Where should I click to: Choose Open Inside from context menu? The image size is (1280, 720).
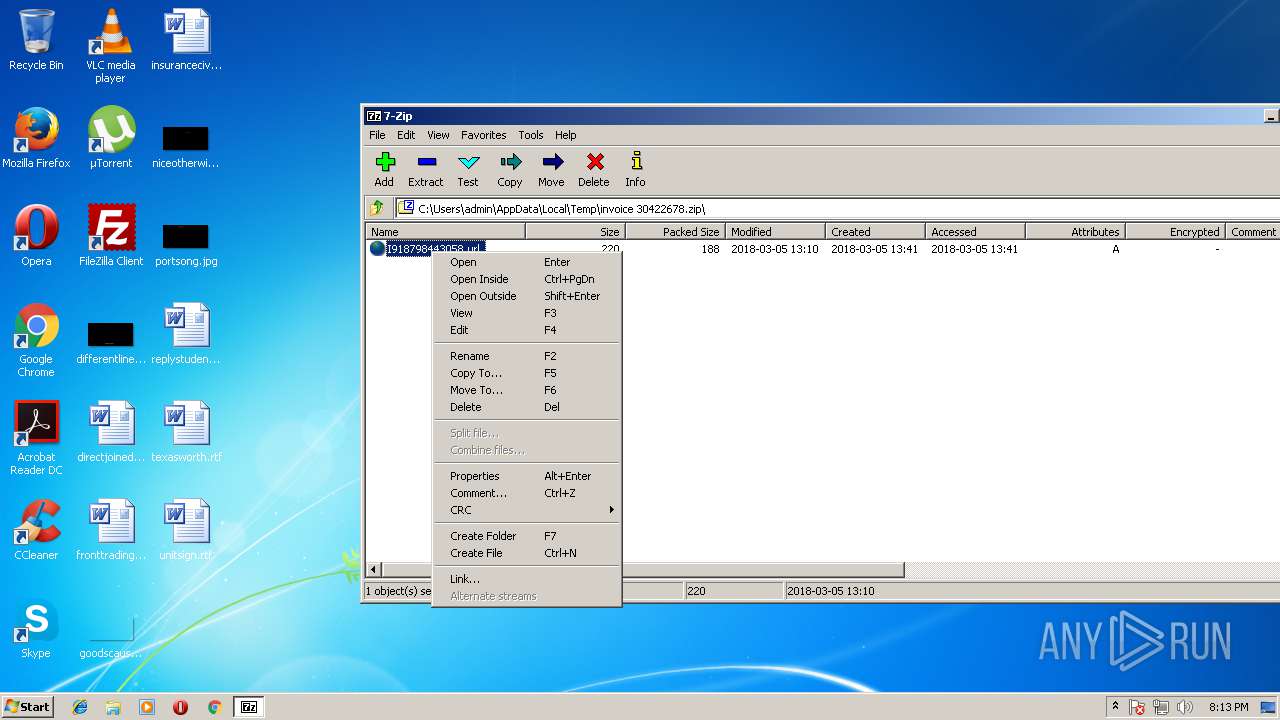point(527,279)
